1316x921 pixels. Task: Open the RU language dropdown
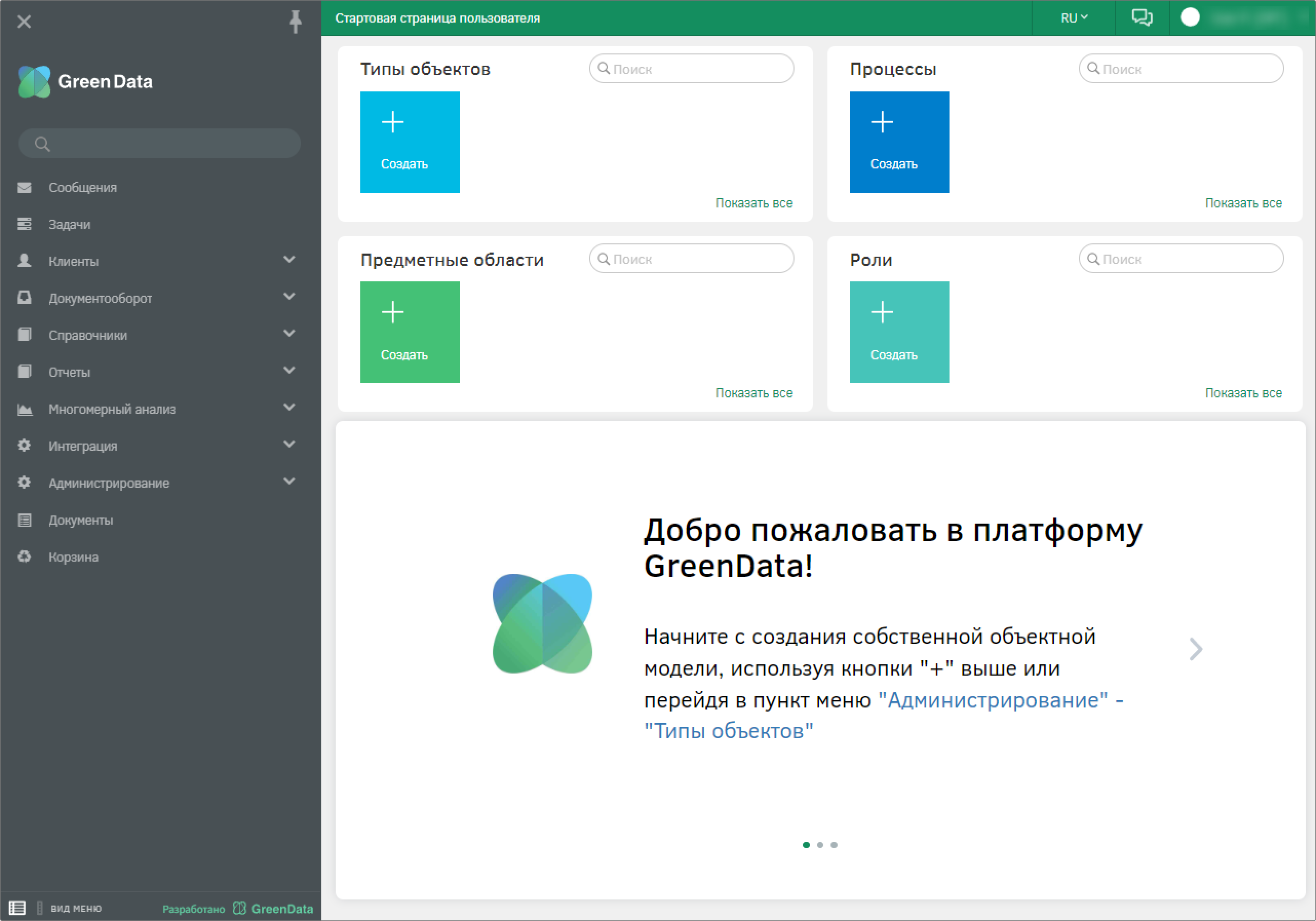pos(1074,18)
